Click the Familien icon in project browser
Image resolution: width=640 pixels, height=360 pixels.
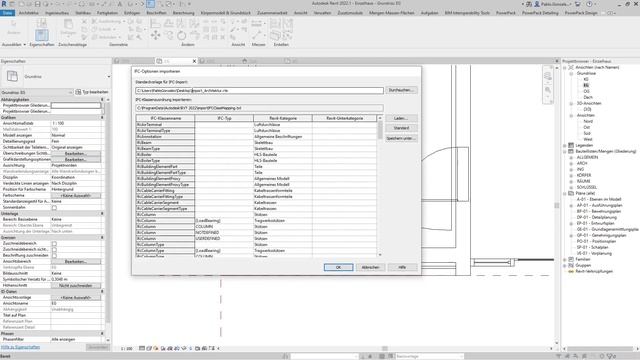(x=571, y=259)
